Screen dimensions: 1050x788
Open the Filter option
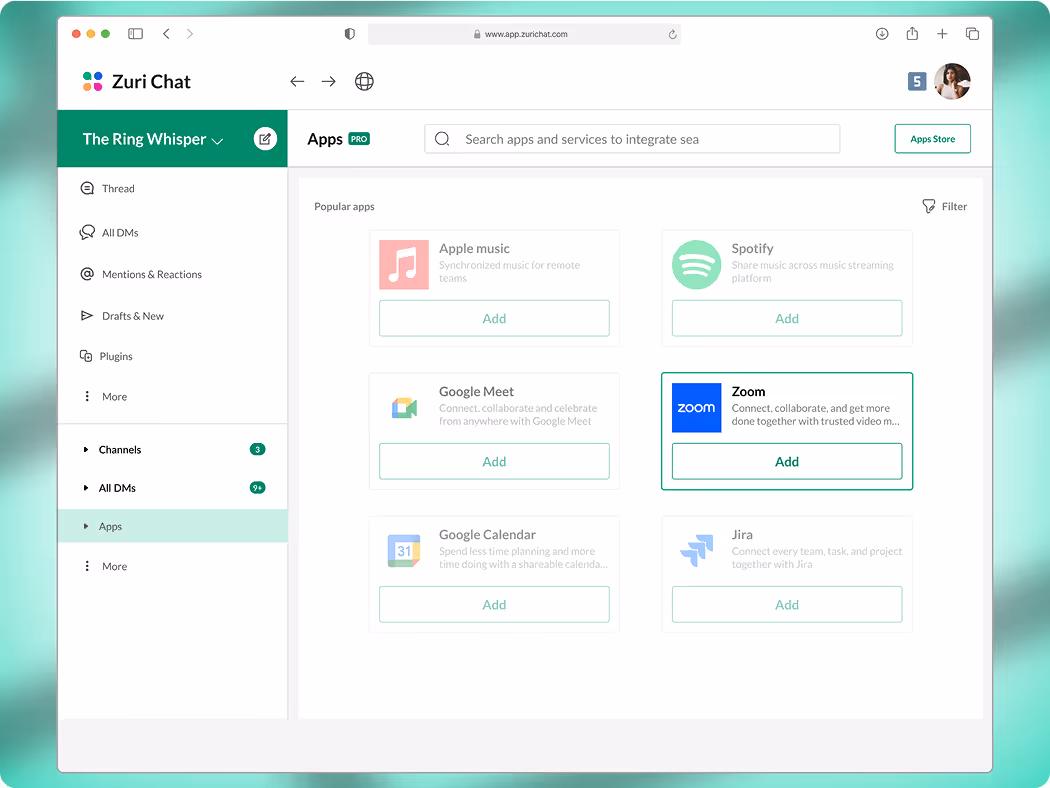click(x=945, y=206)
